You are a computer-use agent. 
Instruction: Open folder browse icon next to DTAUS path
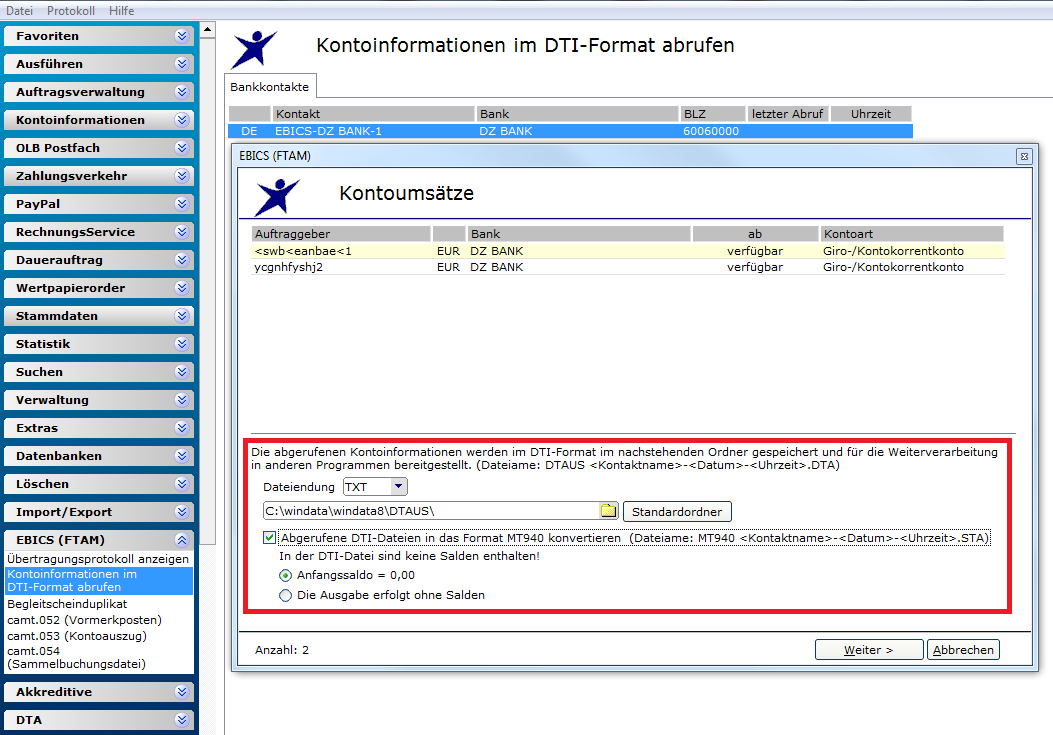pos(608,511)
